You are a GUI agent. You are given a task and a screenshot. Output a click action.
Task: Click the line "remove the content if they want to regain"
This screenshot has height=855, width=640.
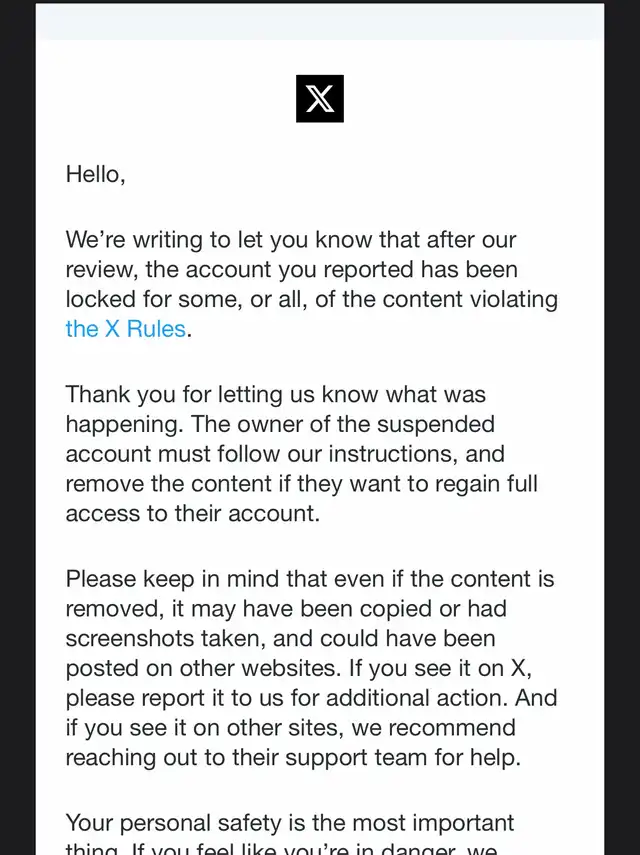point(301,484)
